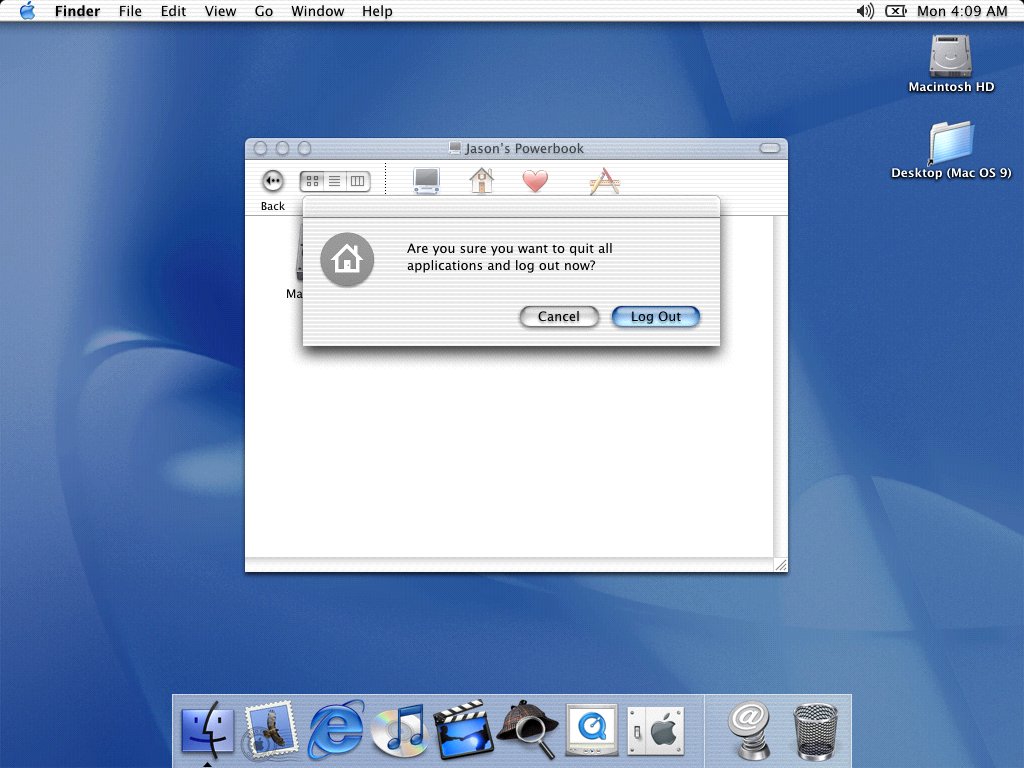1024x768 pixels.
Task: Open the Edit menu
Action: tap(173, 11)
